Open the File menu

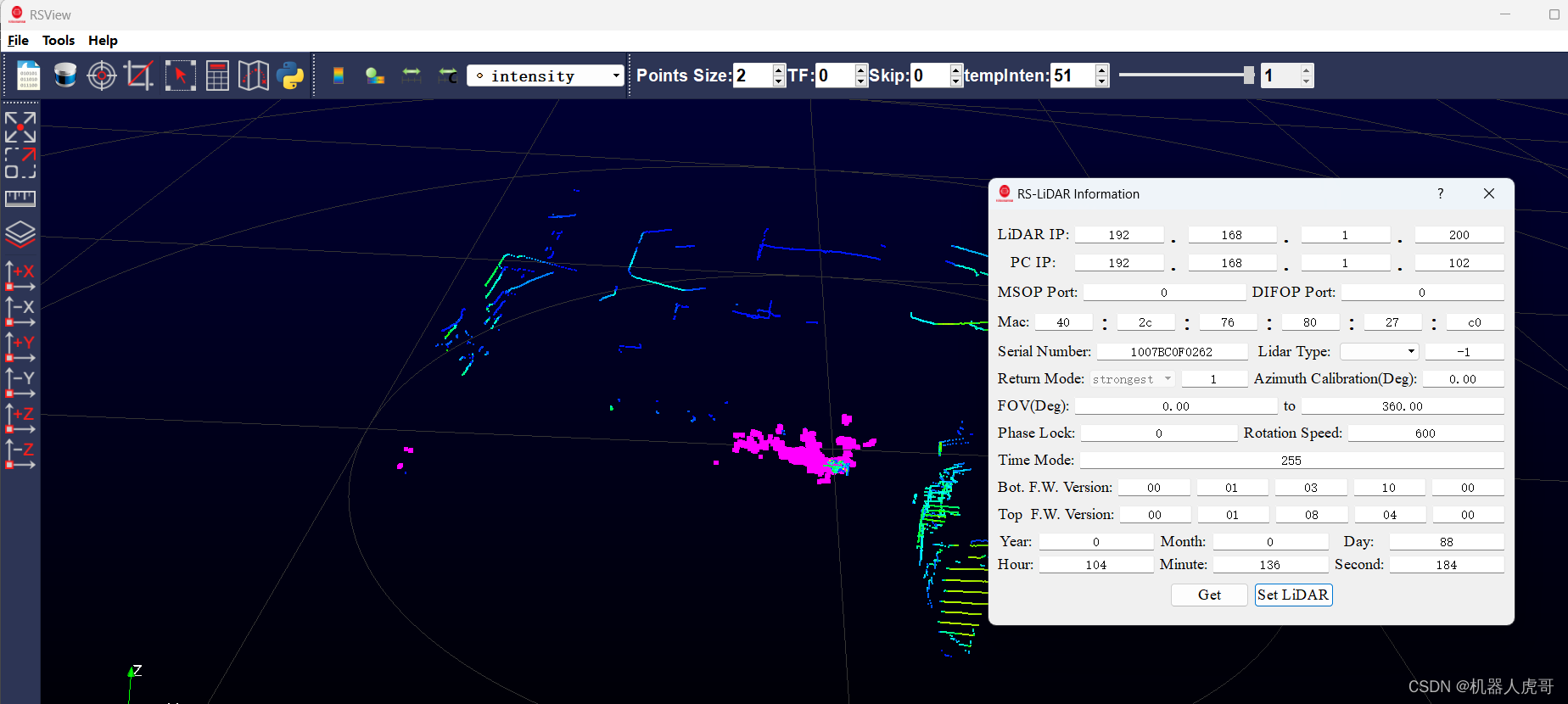[x=18, y=41]
